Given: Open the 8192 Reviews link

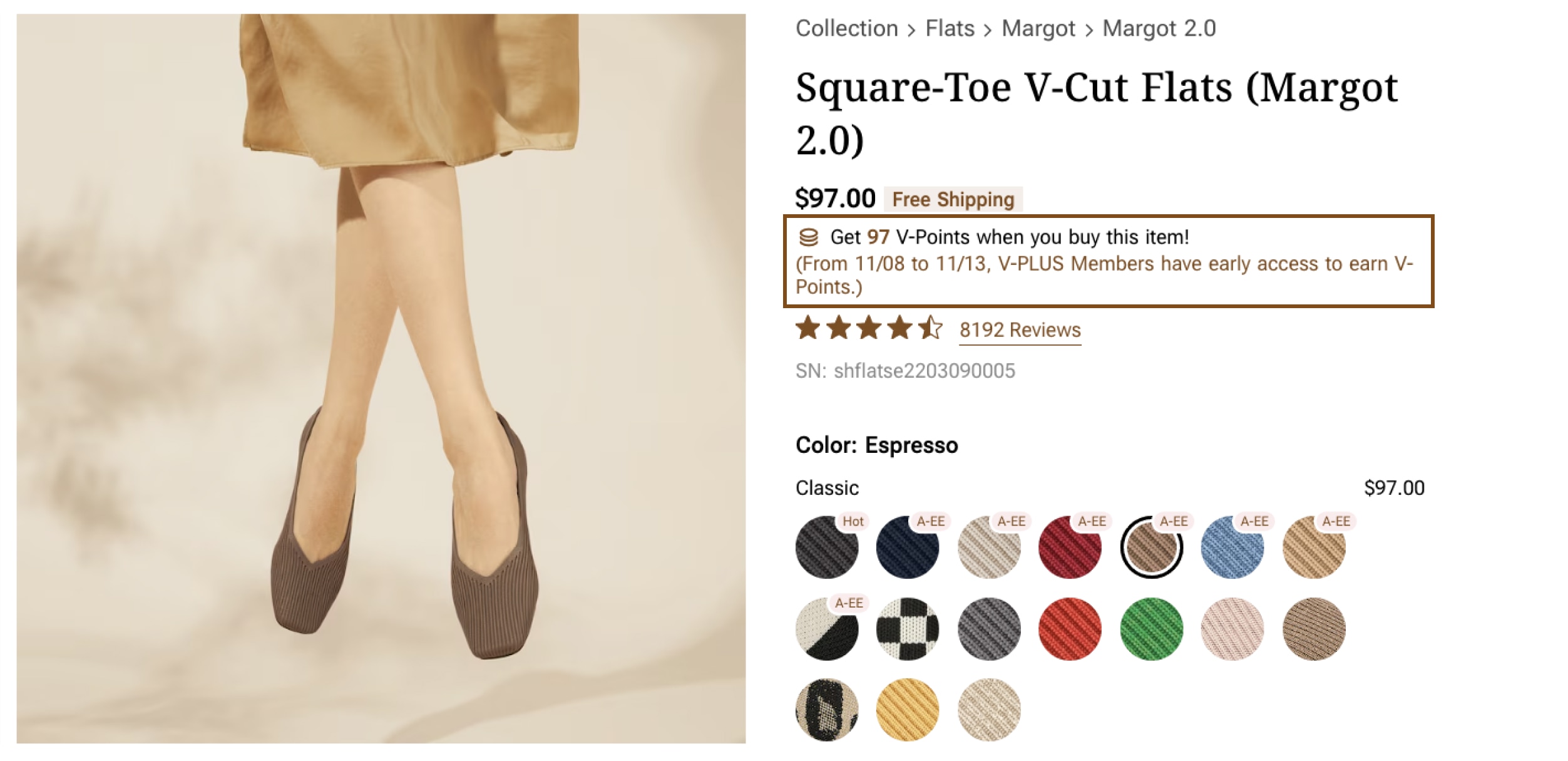Looking at the screenshot, I should coord(1020,330).
